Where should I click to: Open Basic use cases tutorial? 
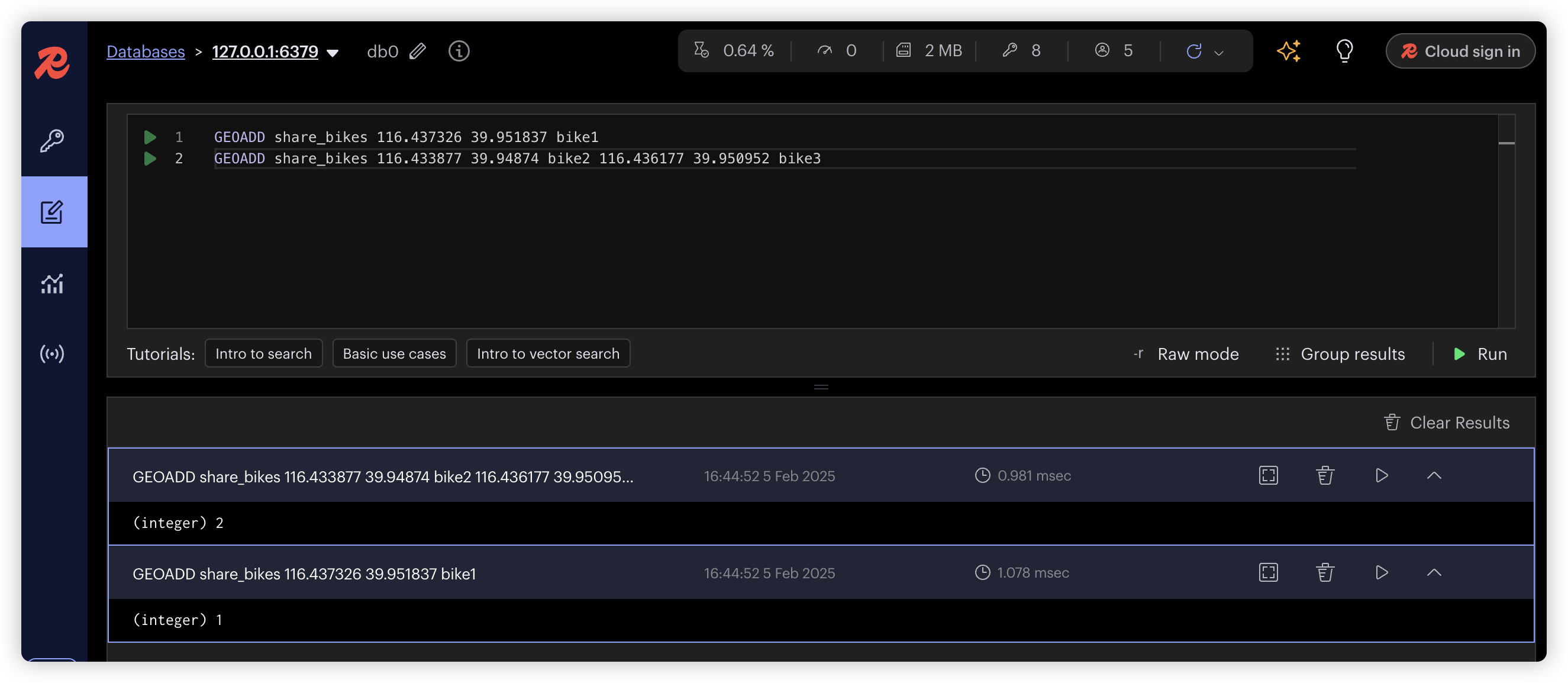coord(395,354)
